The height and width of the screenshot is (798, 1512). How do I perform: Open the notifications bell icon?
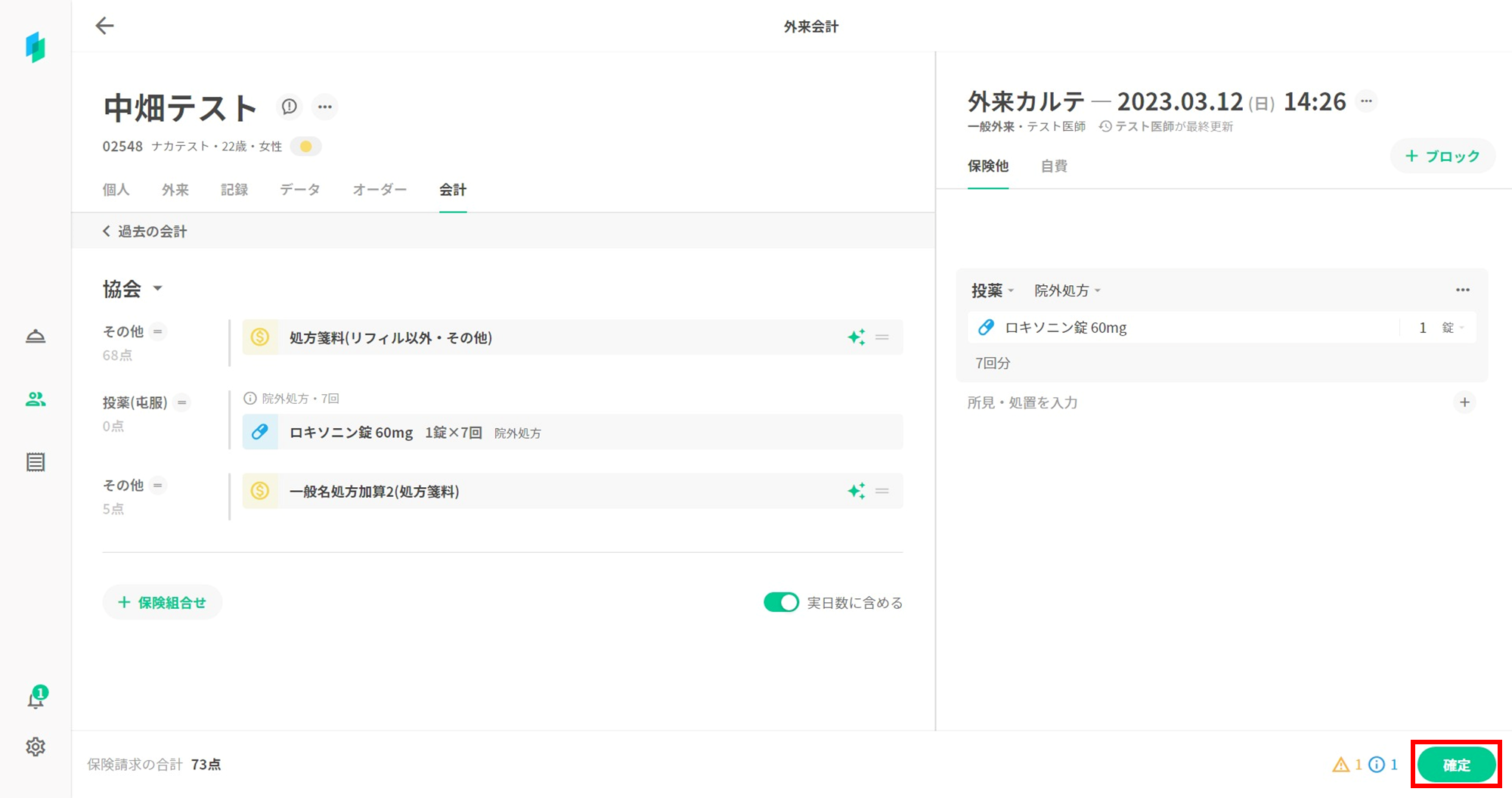(x=36, y=699)
